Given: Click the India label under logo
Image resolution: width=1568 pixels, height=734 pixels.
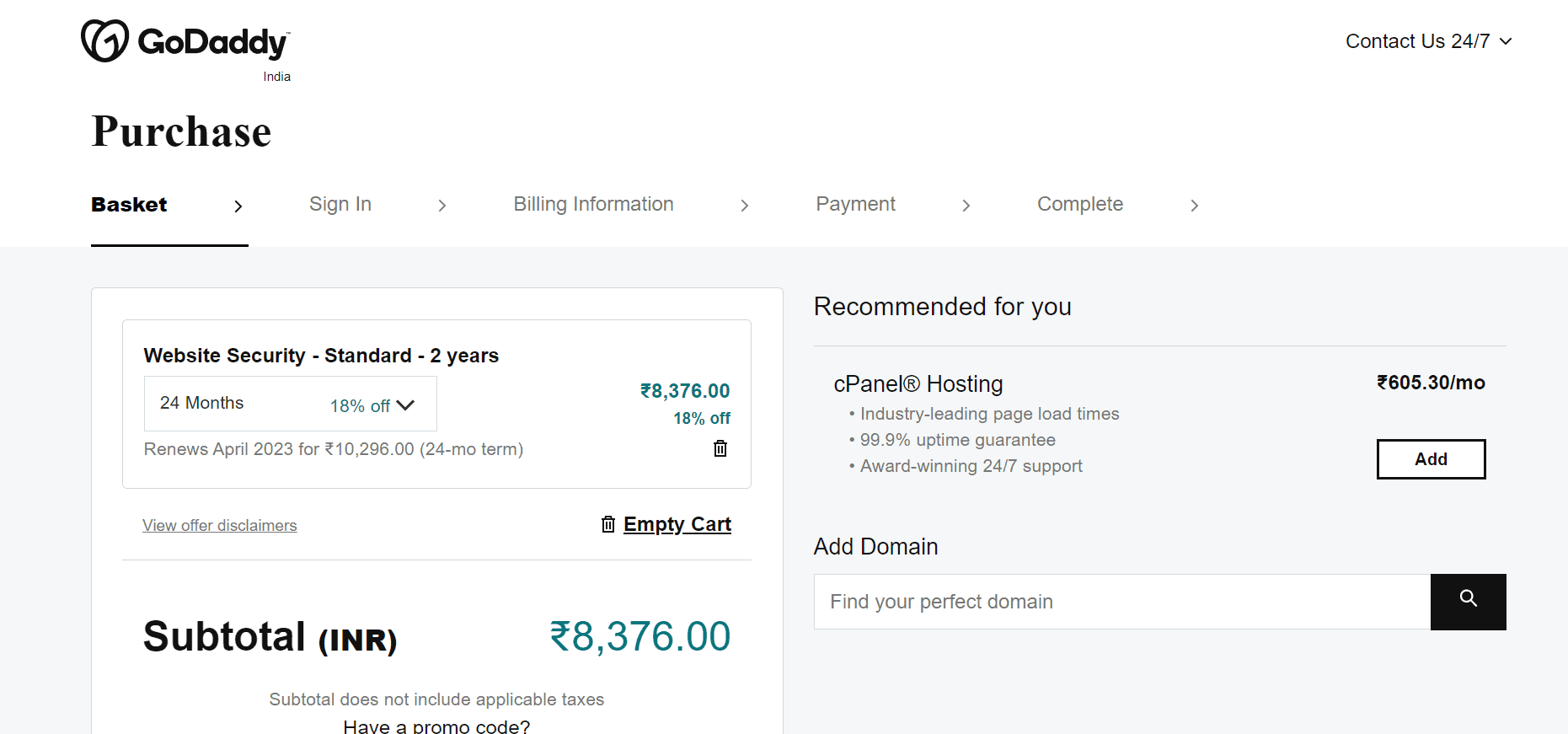Looking at the screenshot, I should (276, 77).
